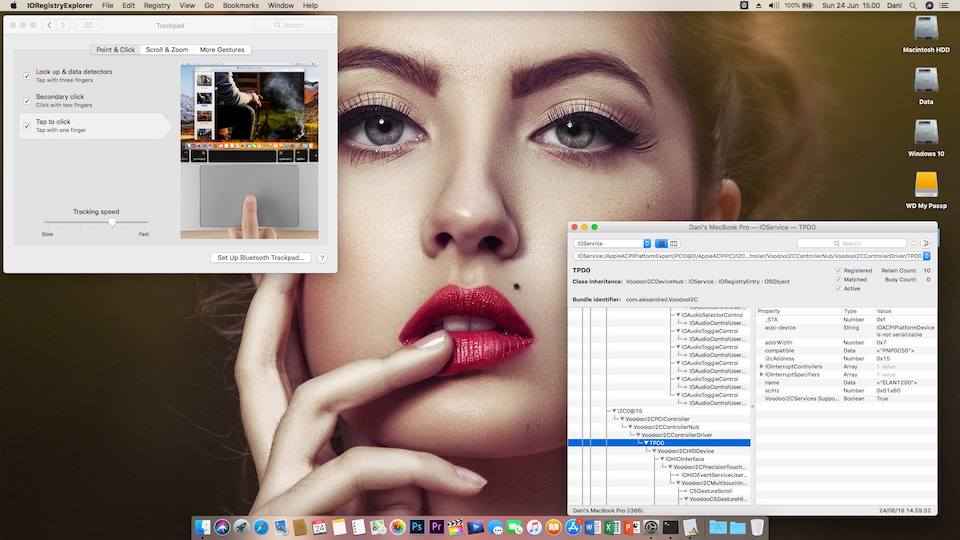The width and height of the screenshot is (960, 540).
Task: Show all preferences grid button in Trackpad window
Action: [88, 25]
